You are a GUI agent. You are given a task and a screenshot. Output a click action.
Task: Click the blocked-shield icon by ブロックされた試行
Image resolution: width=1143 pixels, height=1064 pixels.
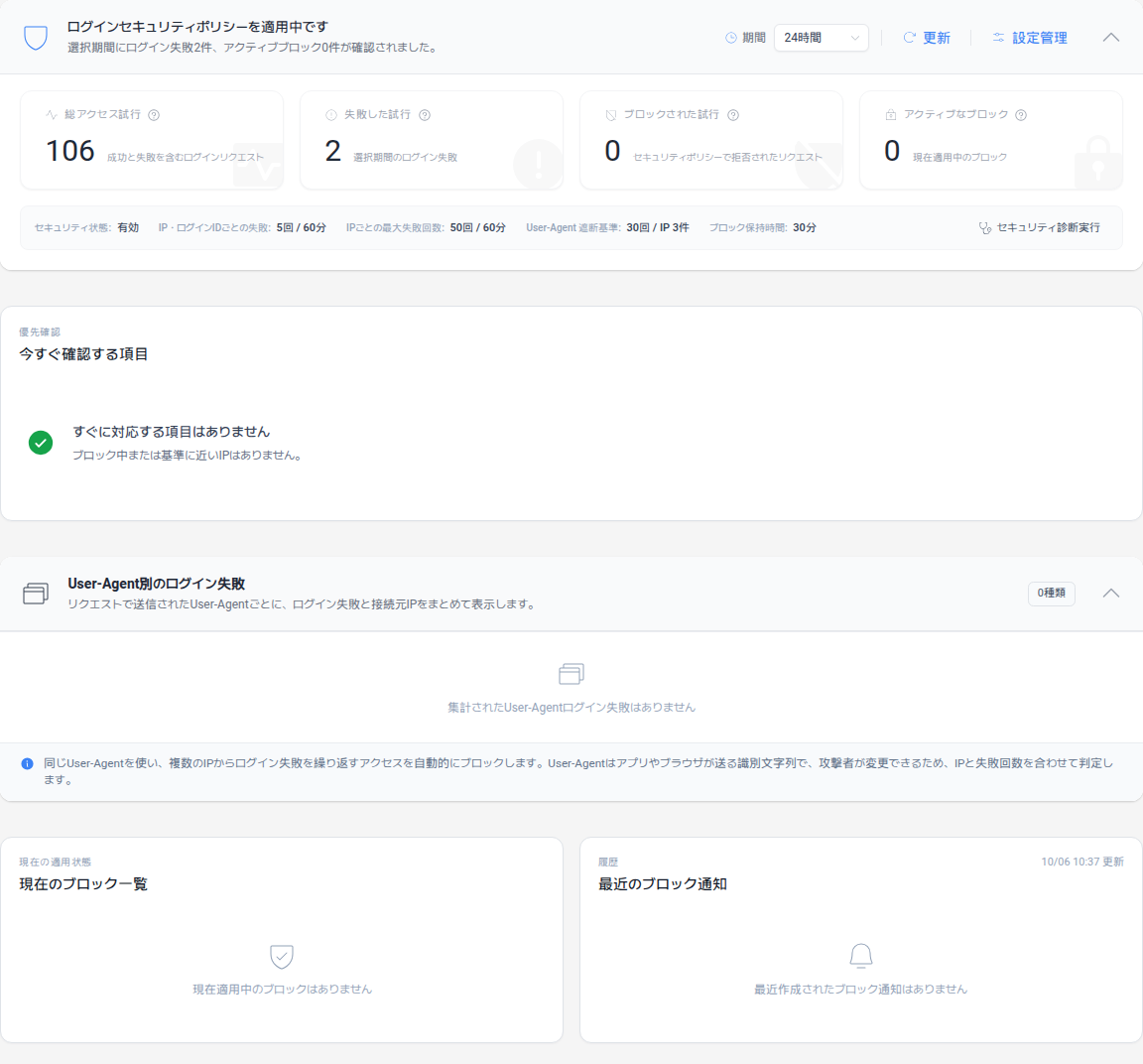pyautogui.click(x=611, y=115)
